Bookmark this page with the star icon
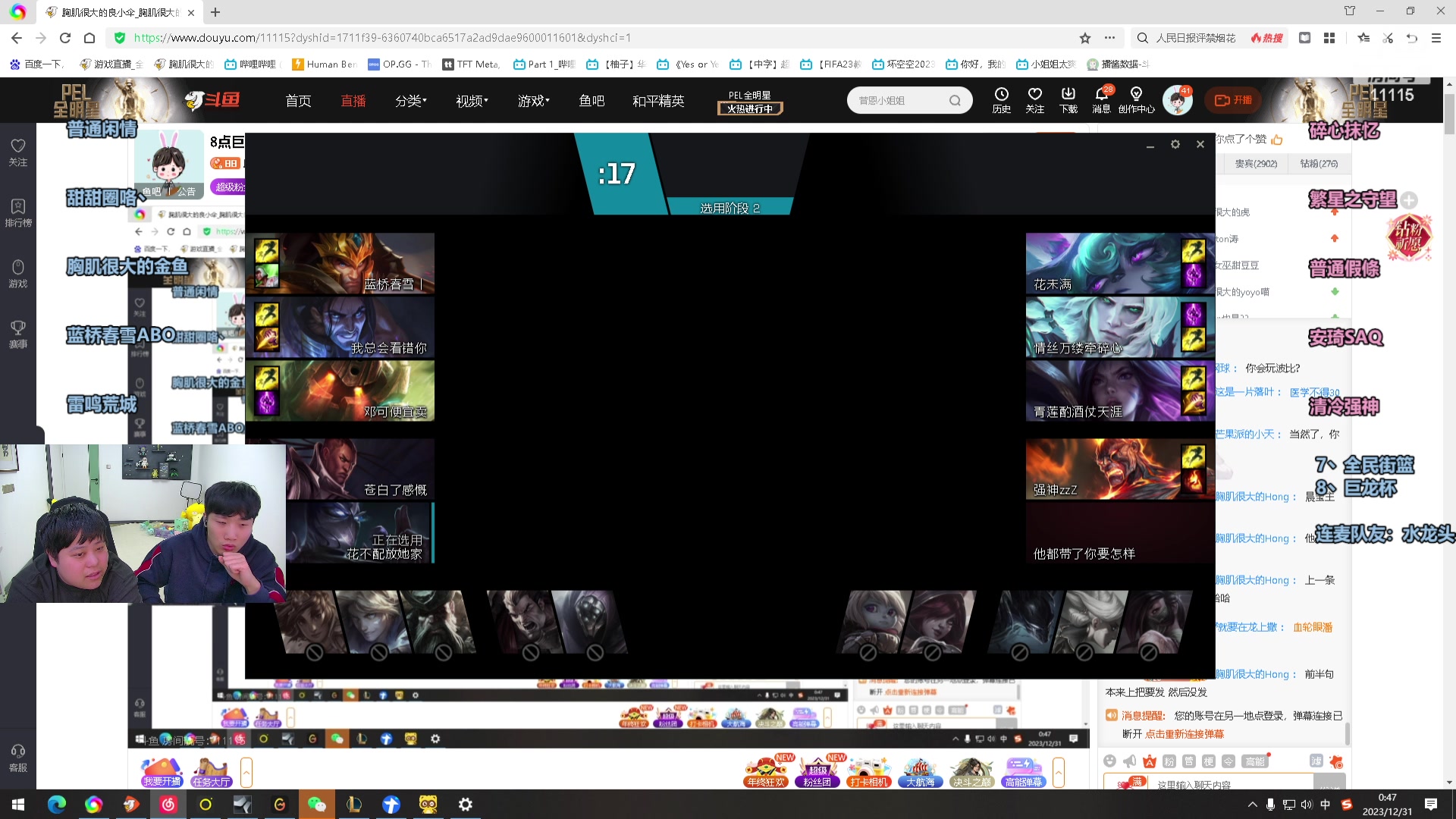This screenshot has width=1456, height=819. tap(1085, 38)
